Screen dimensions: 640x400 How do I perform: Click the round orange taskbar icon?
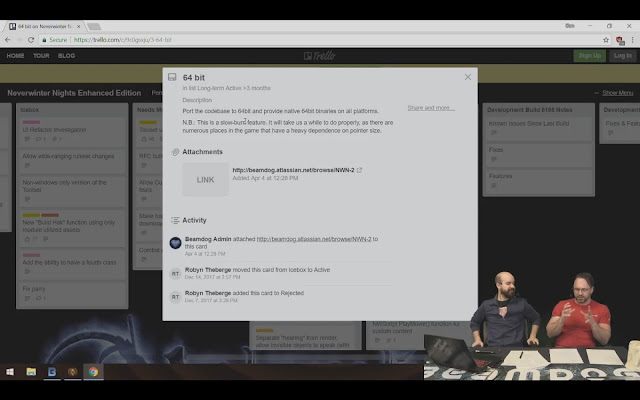(x=73, y=372)
